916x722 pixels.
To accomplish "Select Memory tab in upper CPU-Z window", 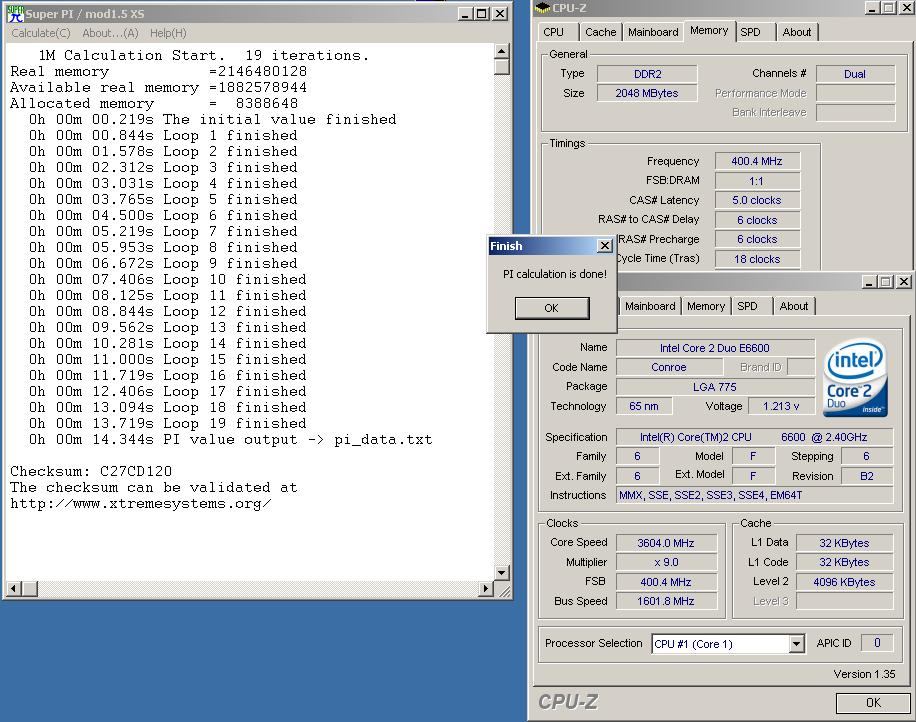I will pos(709,30).
